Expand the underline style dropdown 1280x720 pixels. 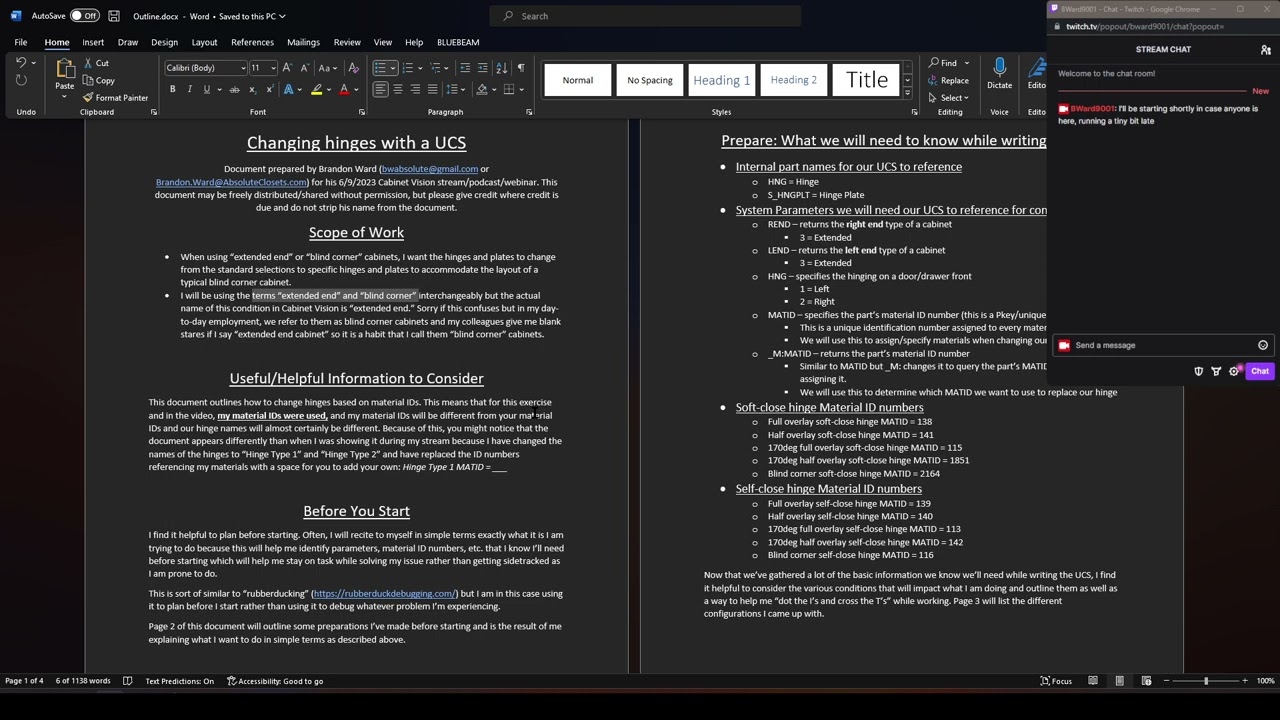218,90
